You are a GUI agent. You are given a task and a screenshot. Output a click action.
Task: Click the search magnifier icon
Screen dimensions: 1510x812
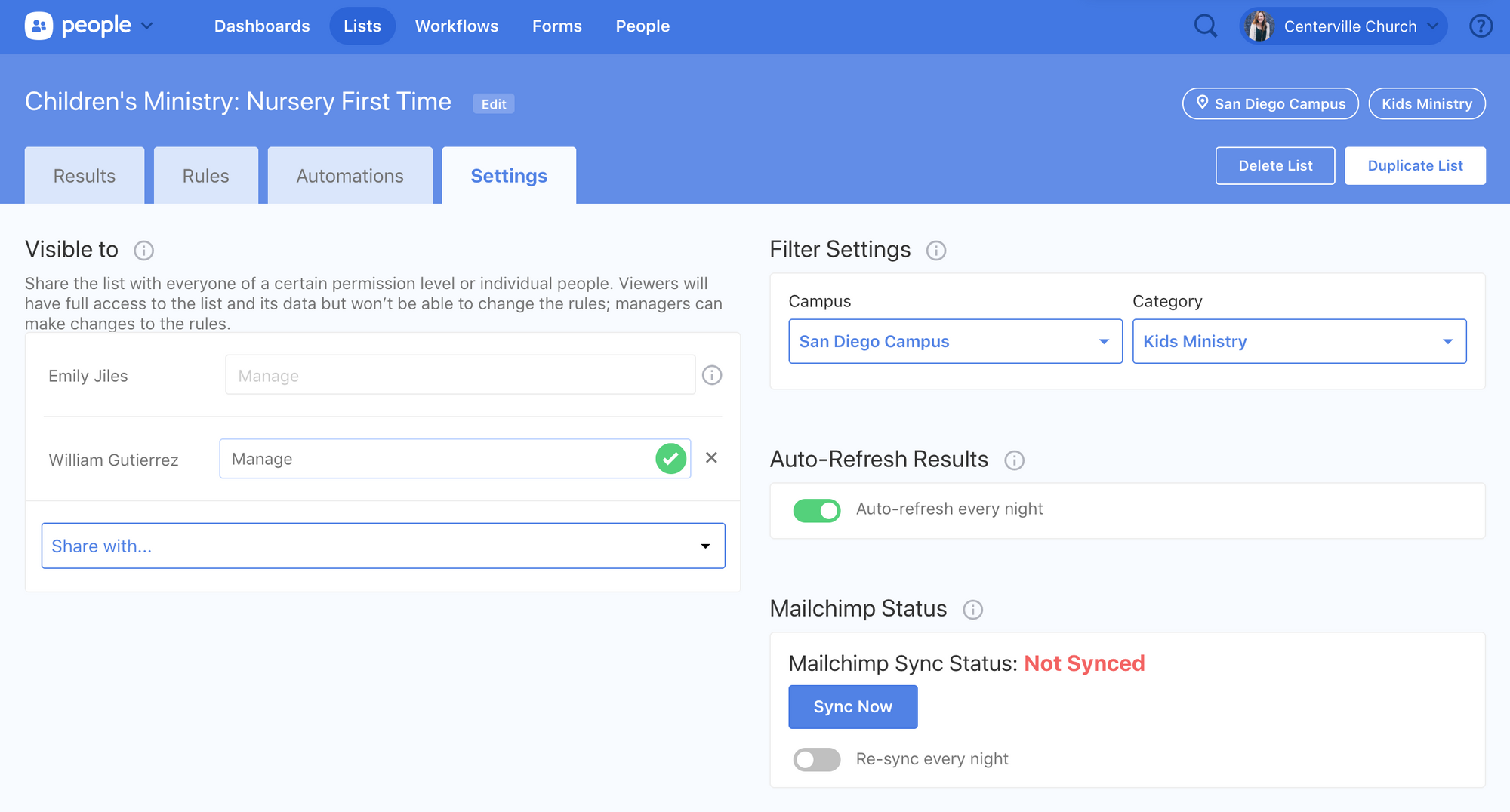tap(1205, 26)
